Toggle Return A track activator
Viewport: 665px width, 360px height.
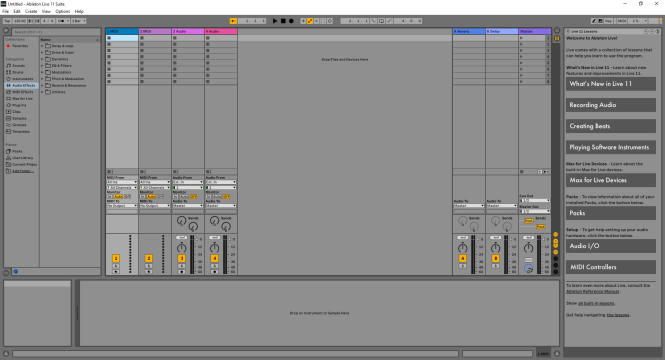[463, 258]
